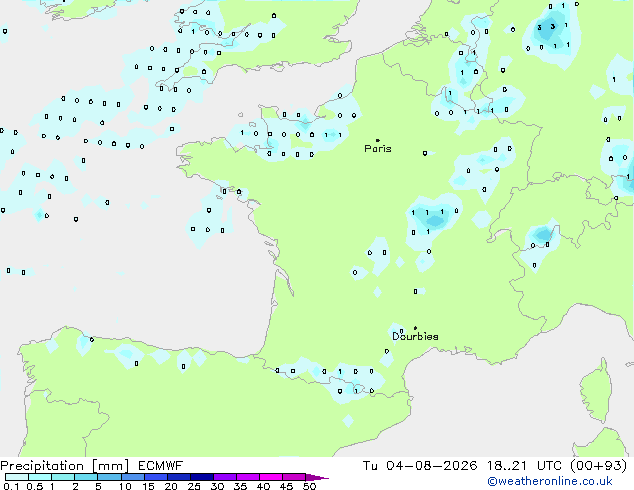Click the Corsica island on the map
Image resolution: width=634 pixels, height=490 pixels.
(x=596, y=391)
